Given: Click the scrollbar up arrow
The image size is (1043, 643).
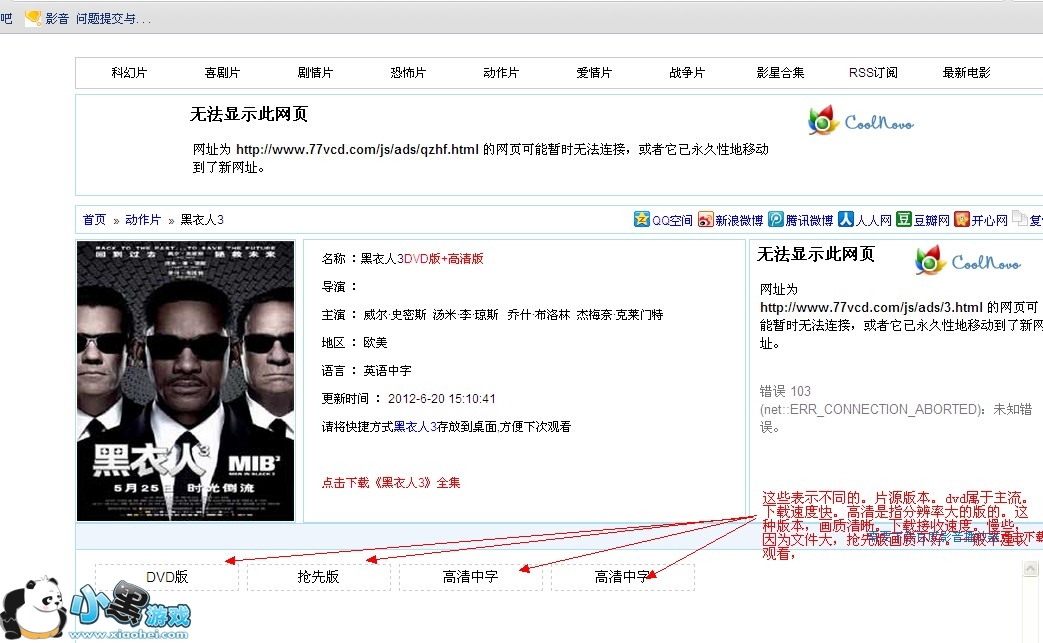Looking at the screenshot, I should [x=1030, y=569].
